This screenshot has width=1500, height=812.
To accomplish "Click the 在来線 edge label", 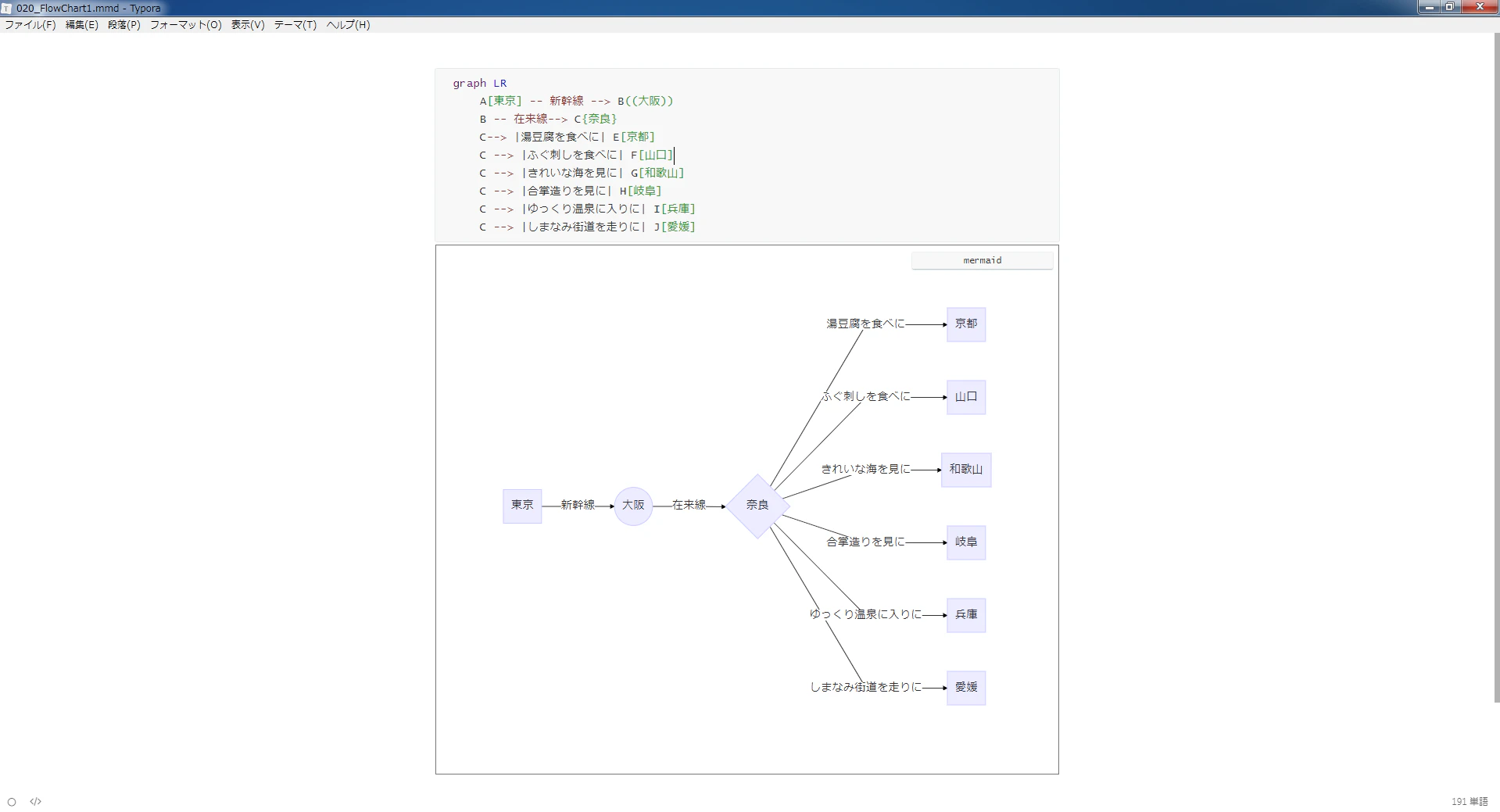I will click(x=689, y=506).
